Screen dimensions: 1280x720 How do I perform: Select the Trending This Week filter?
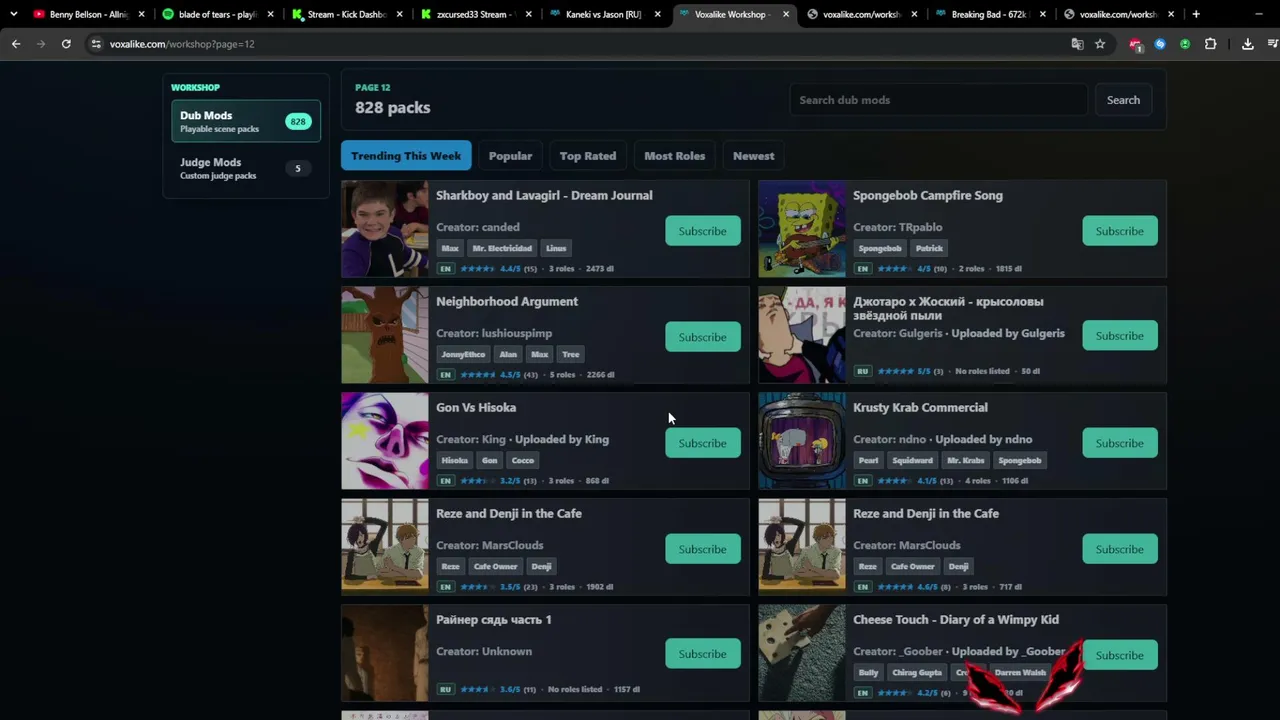point(406,156)
